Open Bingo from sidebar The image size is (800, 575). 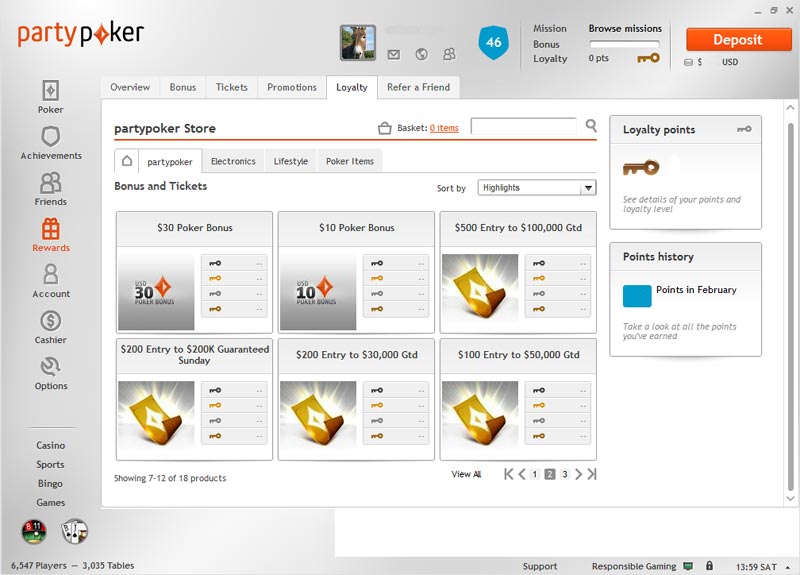click(51, 483)
